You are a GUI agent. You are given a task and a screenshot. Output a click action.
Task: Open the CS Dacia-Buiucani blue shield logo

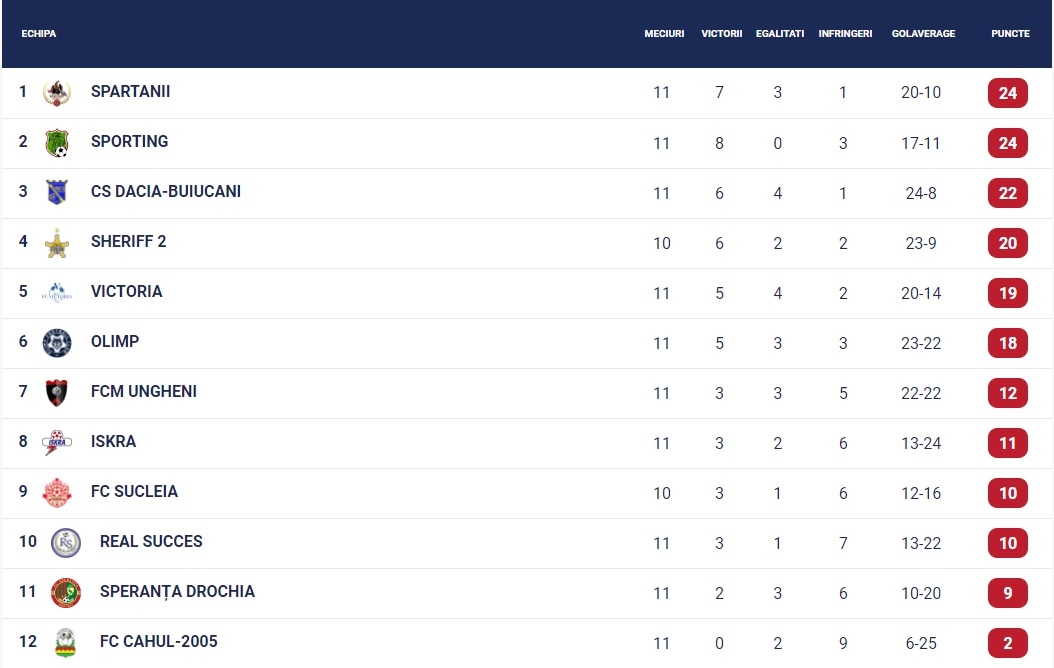pyautogui.click(x=56, y=192)
